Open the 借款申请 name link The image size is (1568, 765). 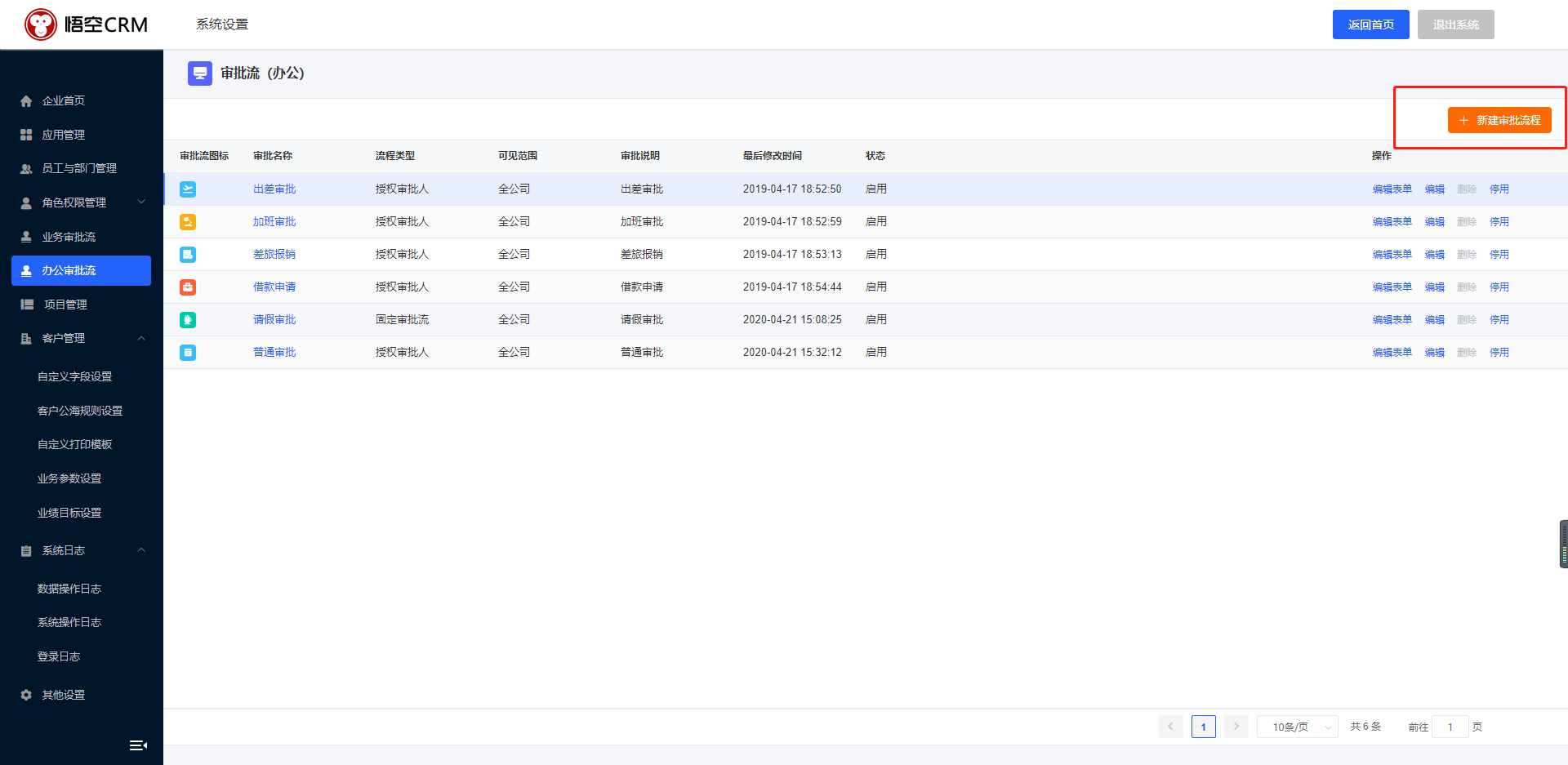pos(274,287)
